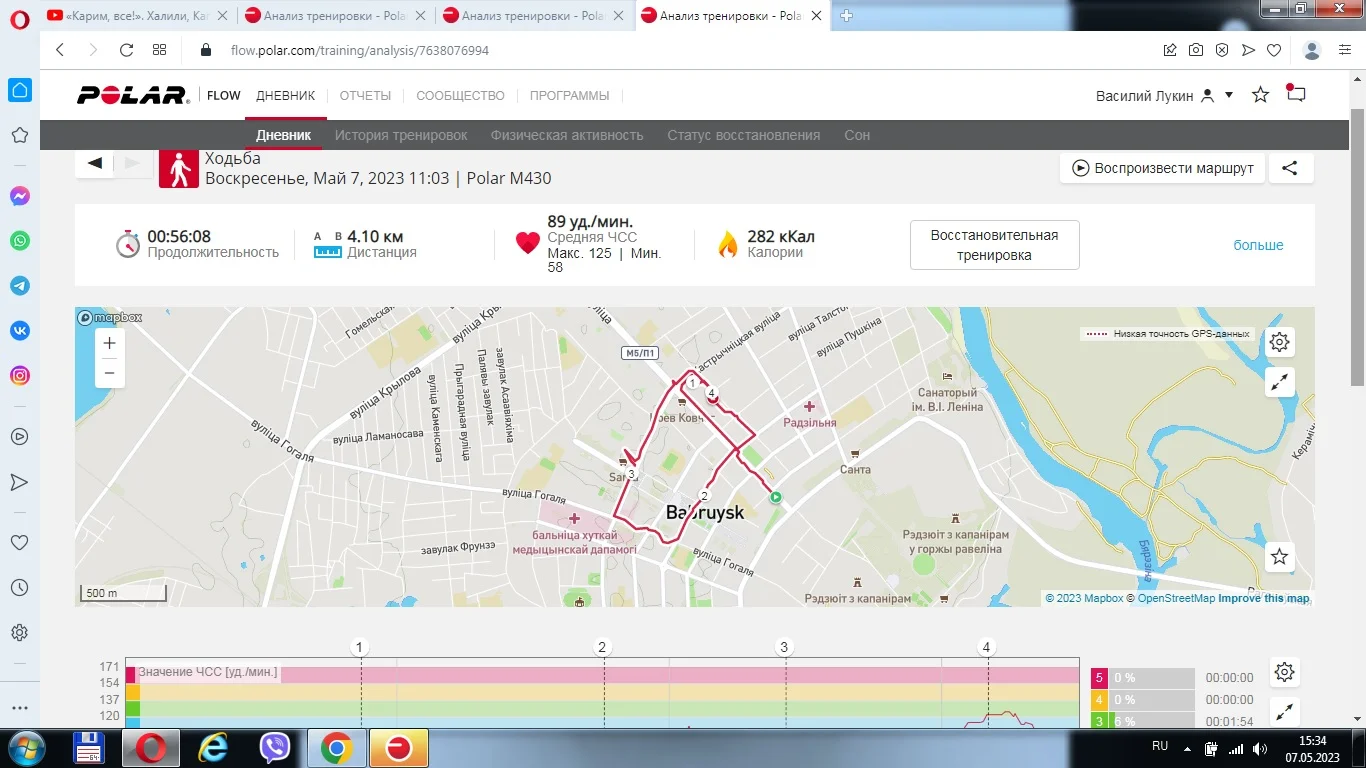Go back with browser back arrow

pos(60,50)
